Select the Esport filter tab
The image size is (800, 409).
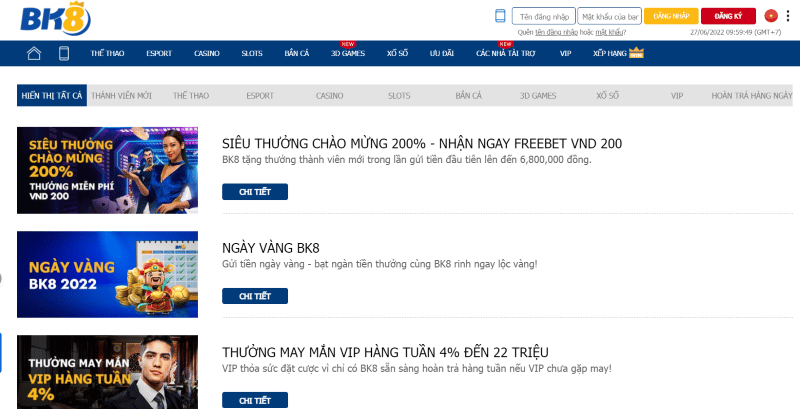click(x=260, y=95)
